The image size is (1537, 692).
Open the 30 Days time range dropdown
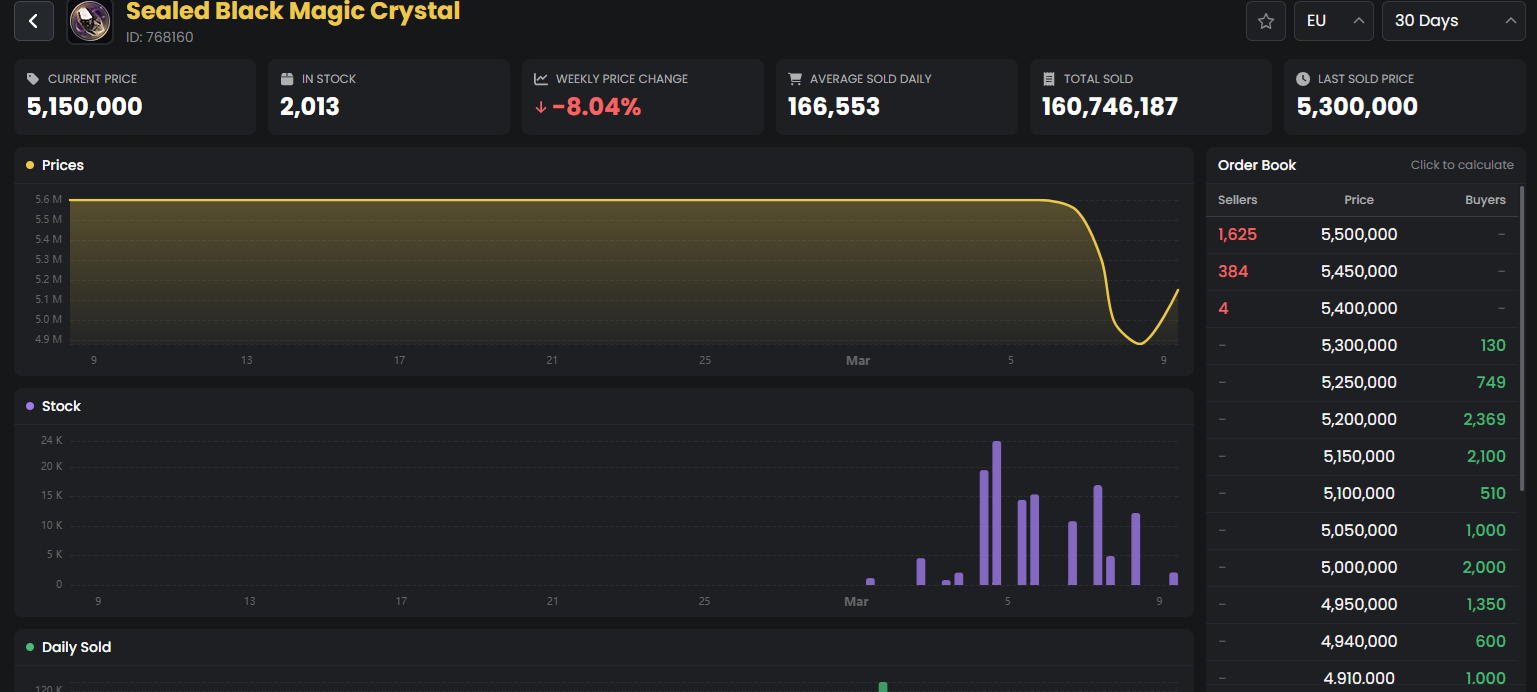[1452, 21]
